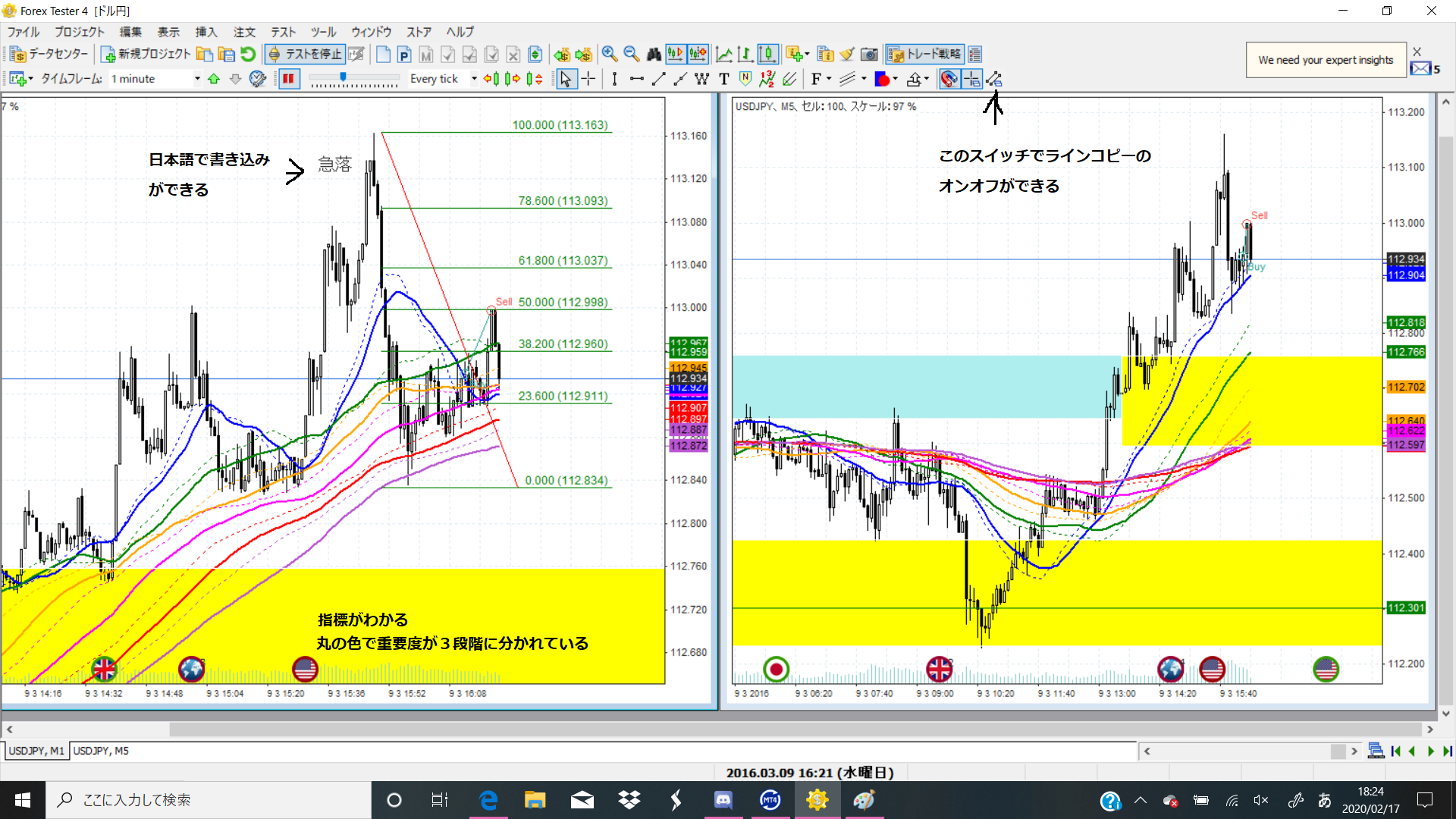Open the timeframe 1 minute dropdown
1456x819 pixels.
(x=197, y=79)
